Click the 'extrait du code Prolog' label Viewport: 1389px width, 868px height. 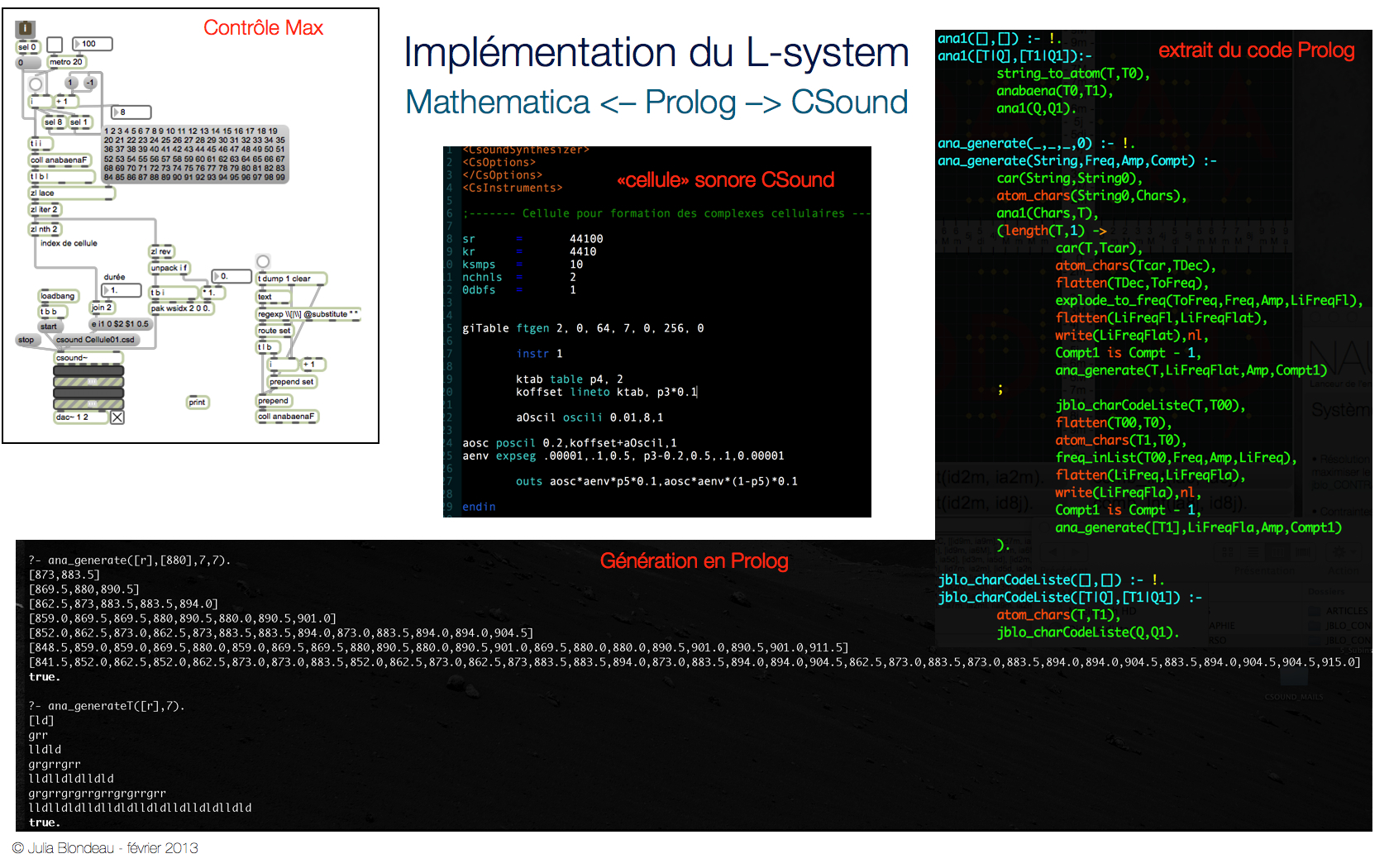[1256, 50]
